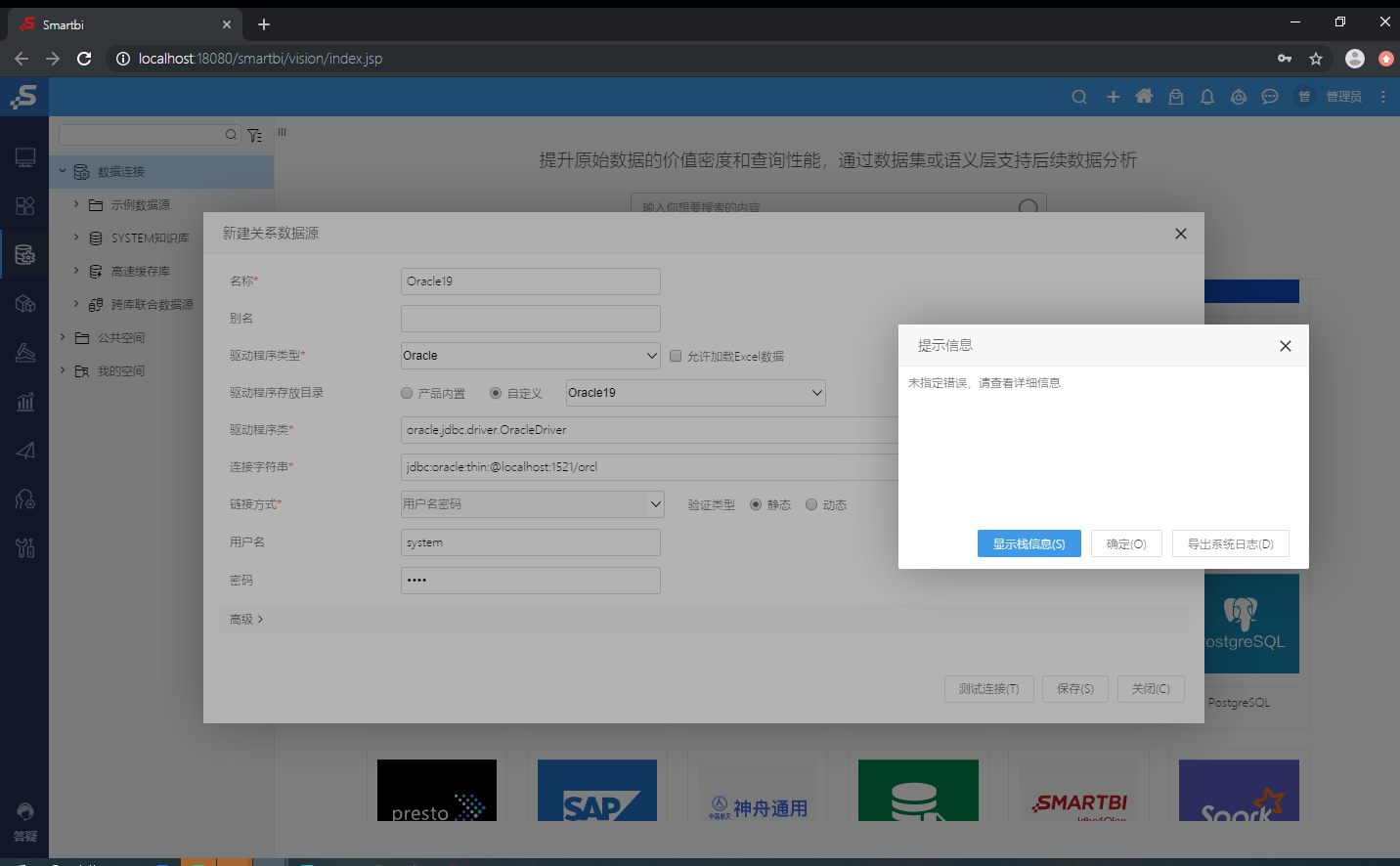Select the 产品内置 radio button
Image resolution: width=1400 pixels, height=866 pixels.
click(407, 393)
